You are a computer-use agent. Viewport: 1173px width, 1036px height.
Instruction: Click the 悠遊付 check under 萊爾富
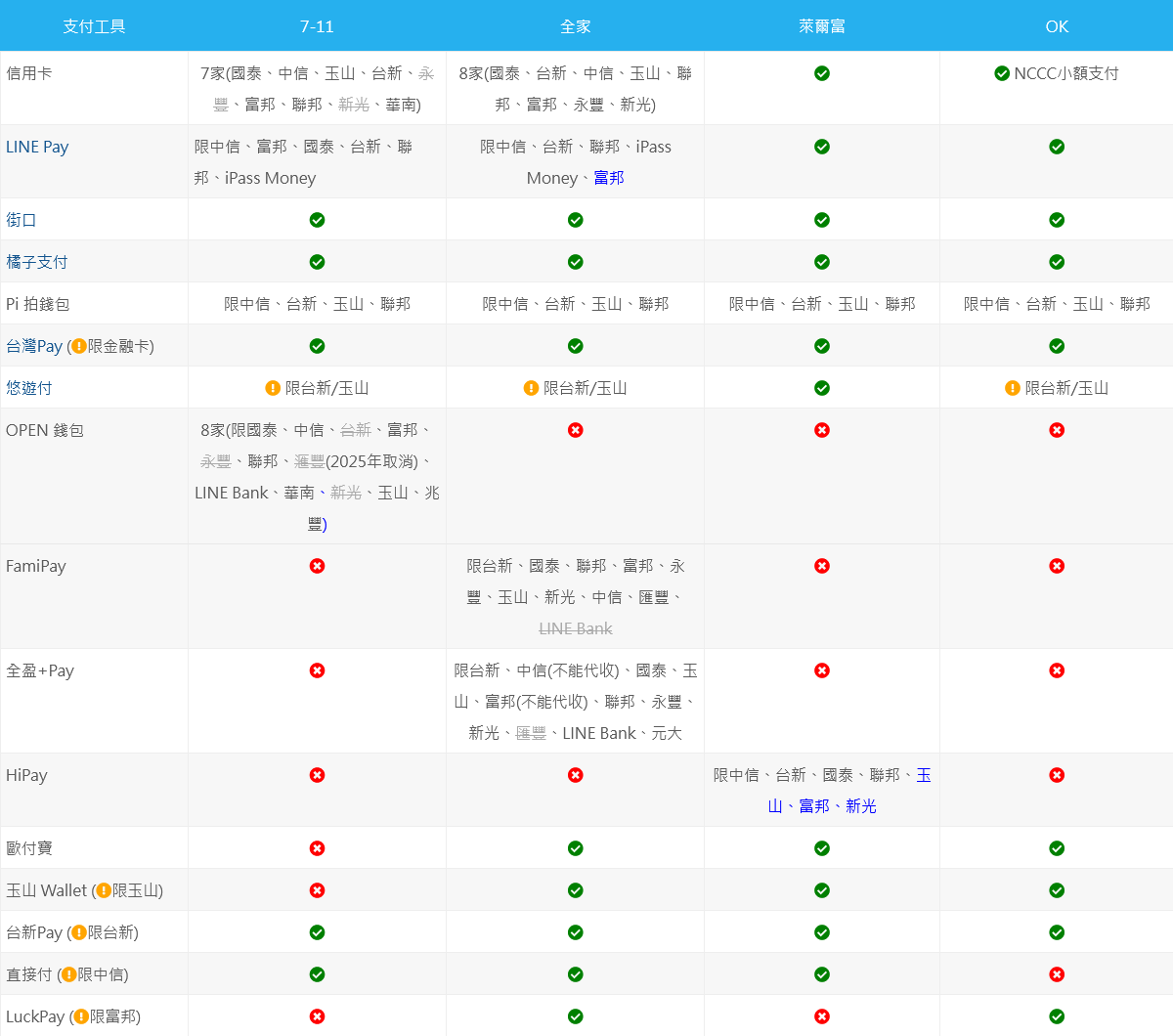click(x=822, y=388)
